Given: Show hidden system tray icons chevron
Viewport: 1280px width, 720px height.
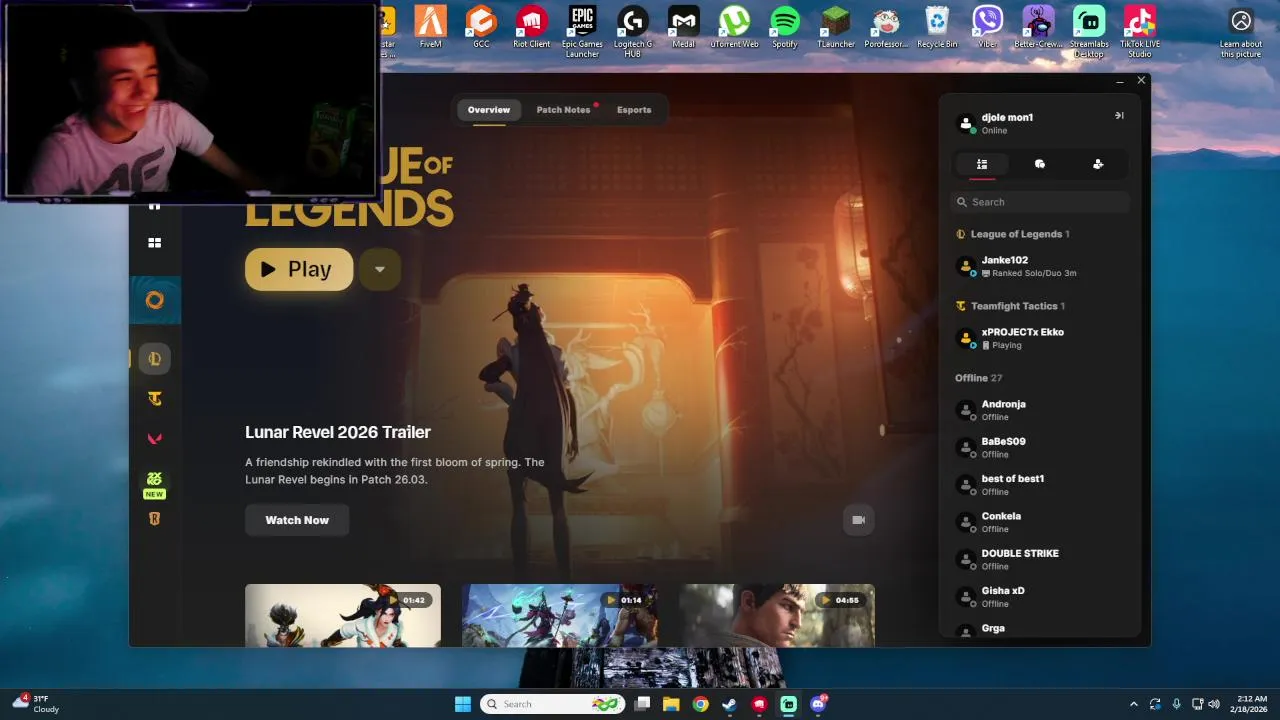Looking at the screenshot, I should click(1133, 704).
